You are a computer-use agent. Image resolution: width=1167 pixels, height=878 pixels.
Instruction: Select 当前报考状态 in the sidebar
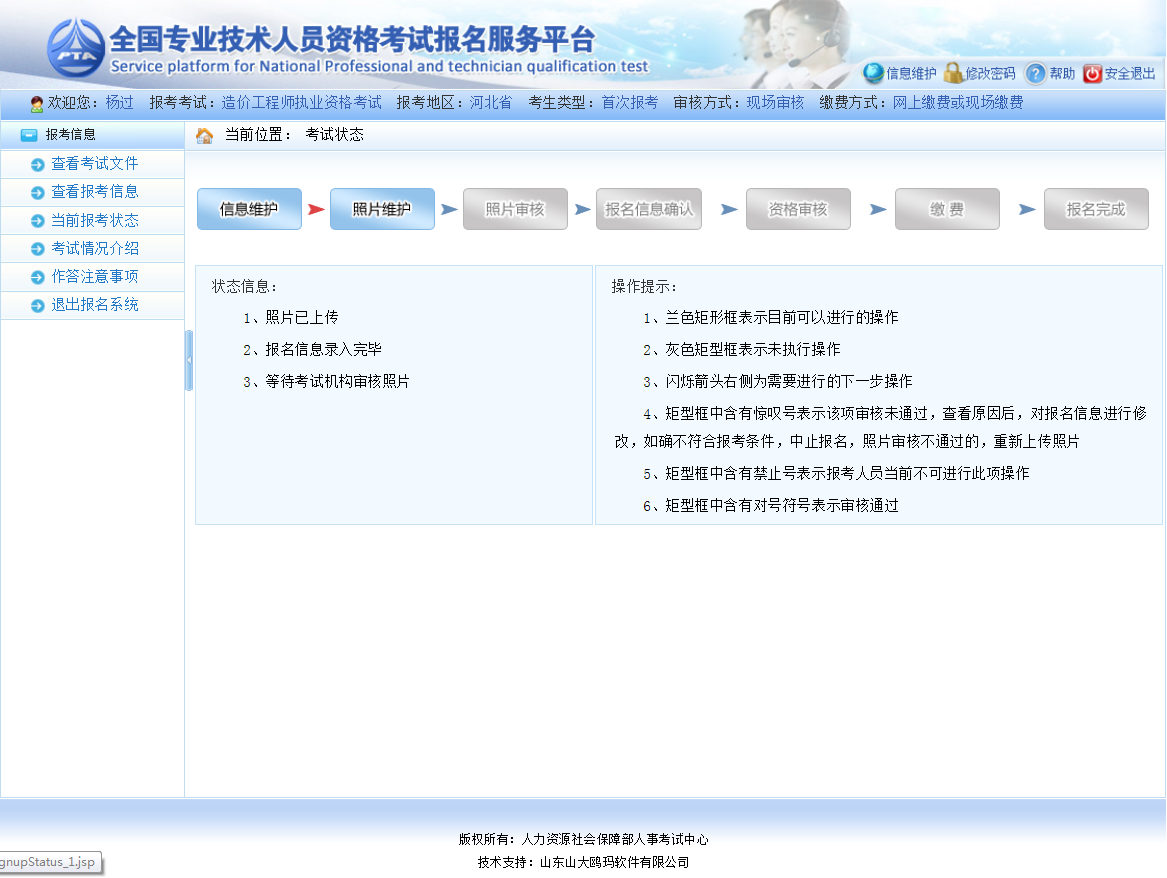pos(95,221)
